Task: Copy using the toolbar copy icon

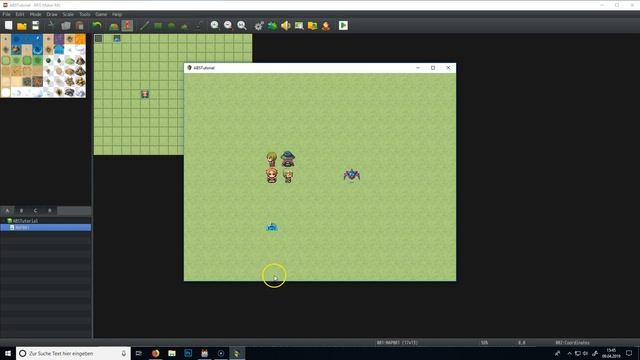Action: tap(66, 25)
